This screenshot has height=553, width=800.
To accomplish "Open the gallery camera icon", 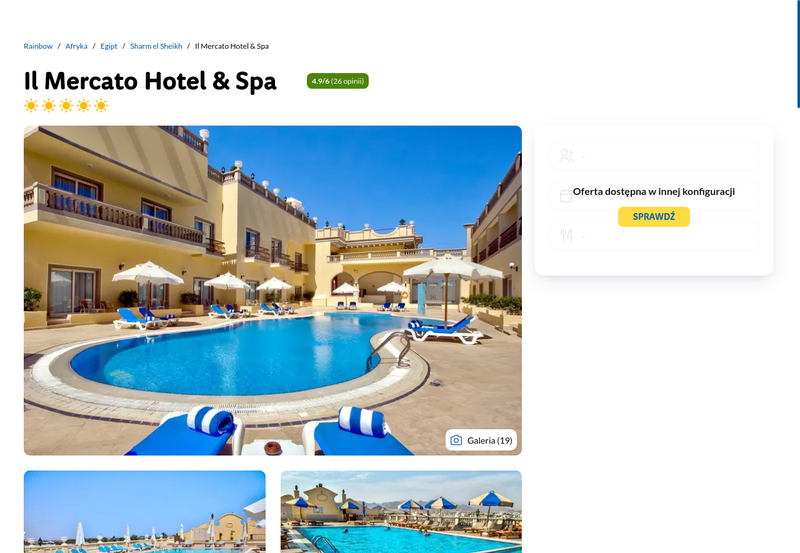I will [456, 440].
